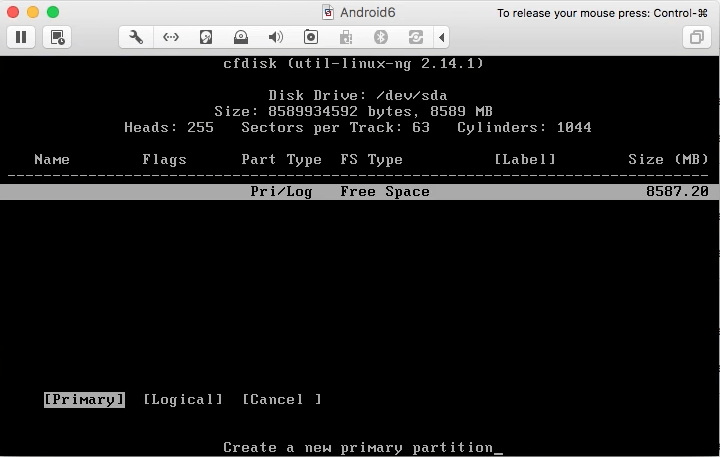Click the USB device icon

[x=346, y=37]
